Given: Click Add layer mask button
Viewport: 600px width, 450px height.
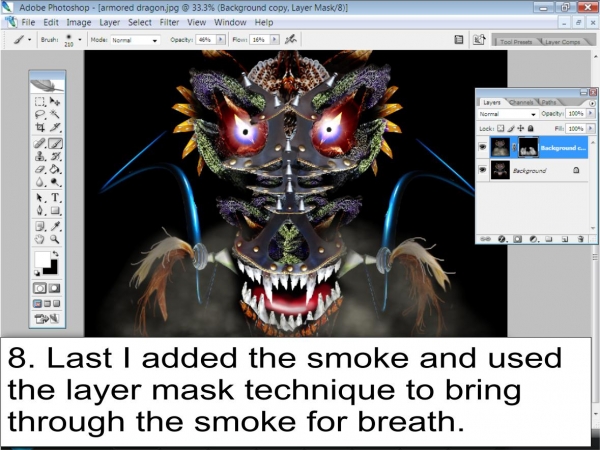Looking at the screenshot, I should 517,239.
